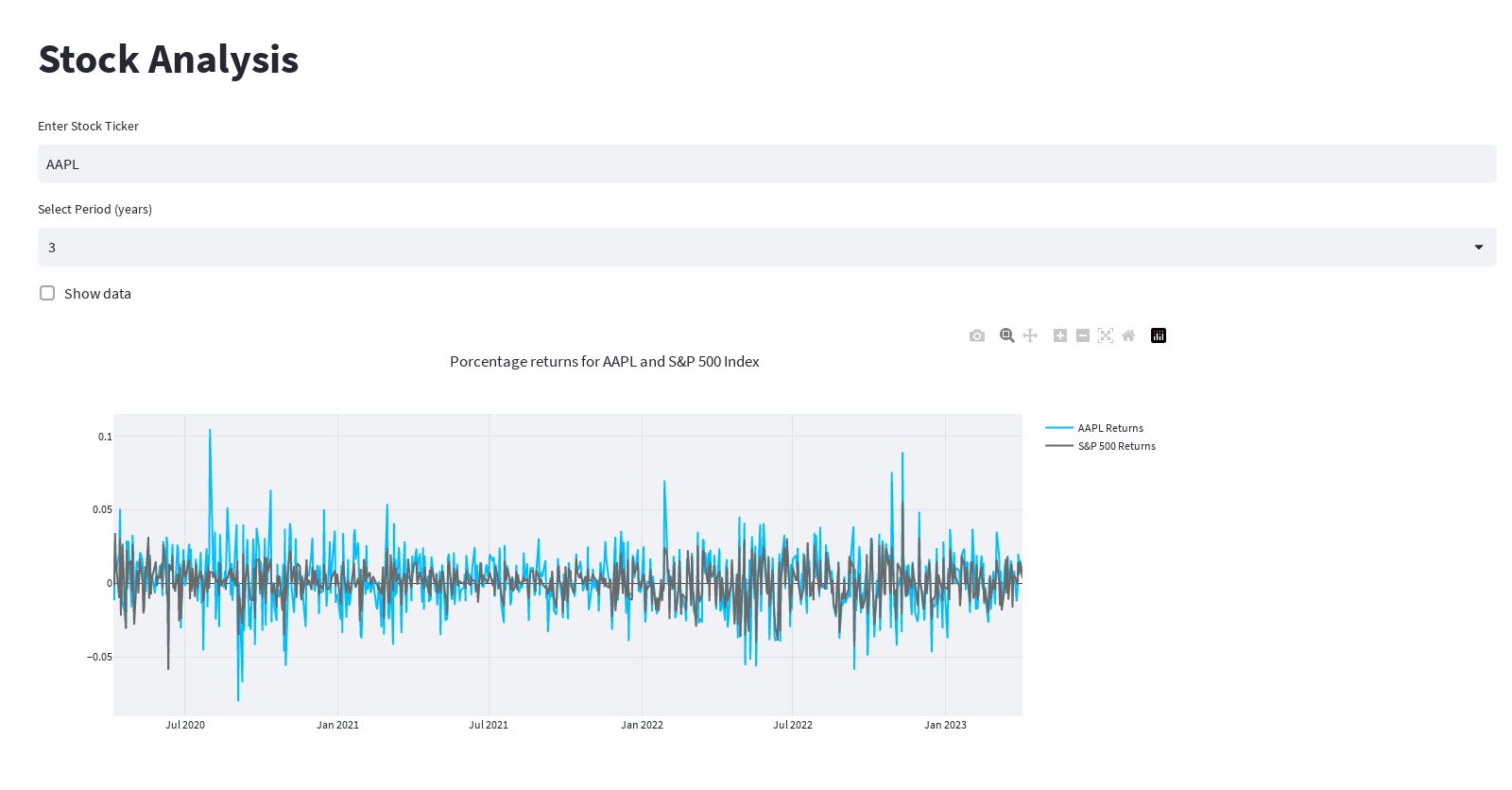Screen dimensions: 1512x790
Task: Click the Jan 2023 axis label
Action: pos(945,725)
